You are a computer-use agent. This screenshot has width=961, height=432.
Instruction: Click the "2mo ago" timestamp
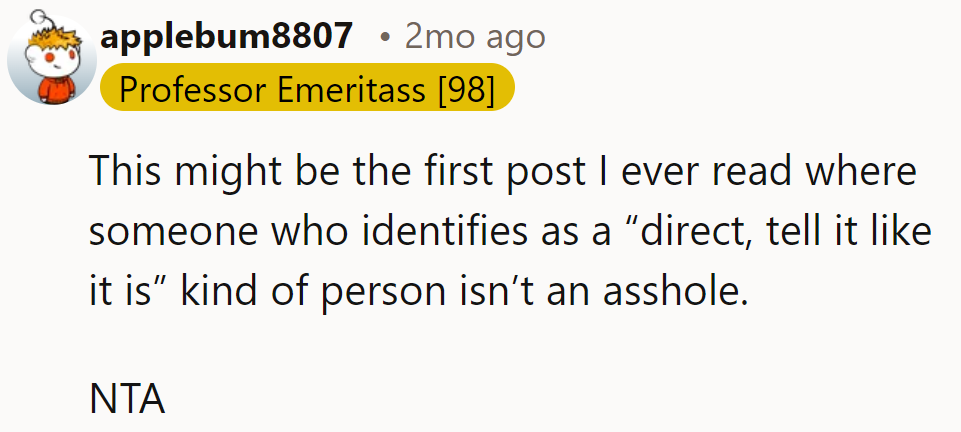click(x=474, y=37)
